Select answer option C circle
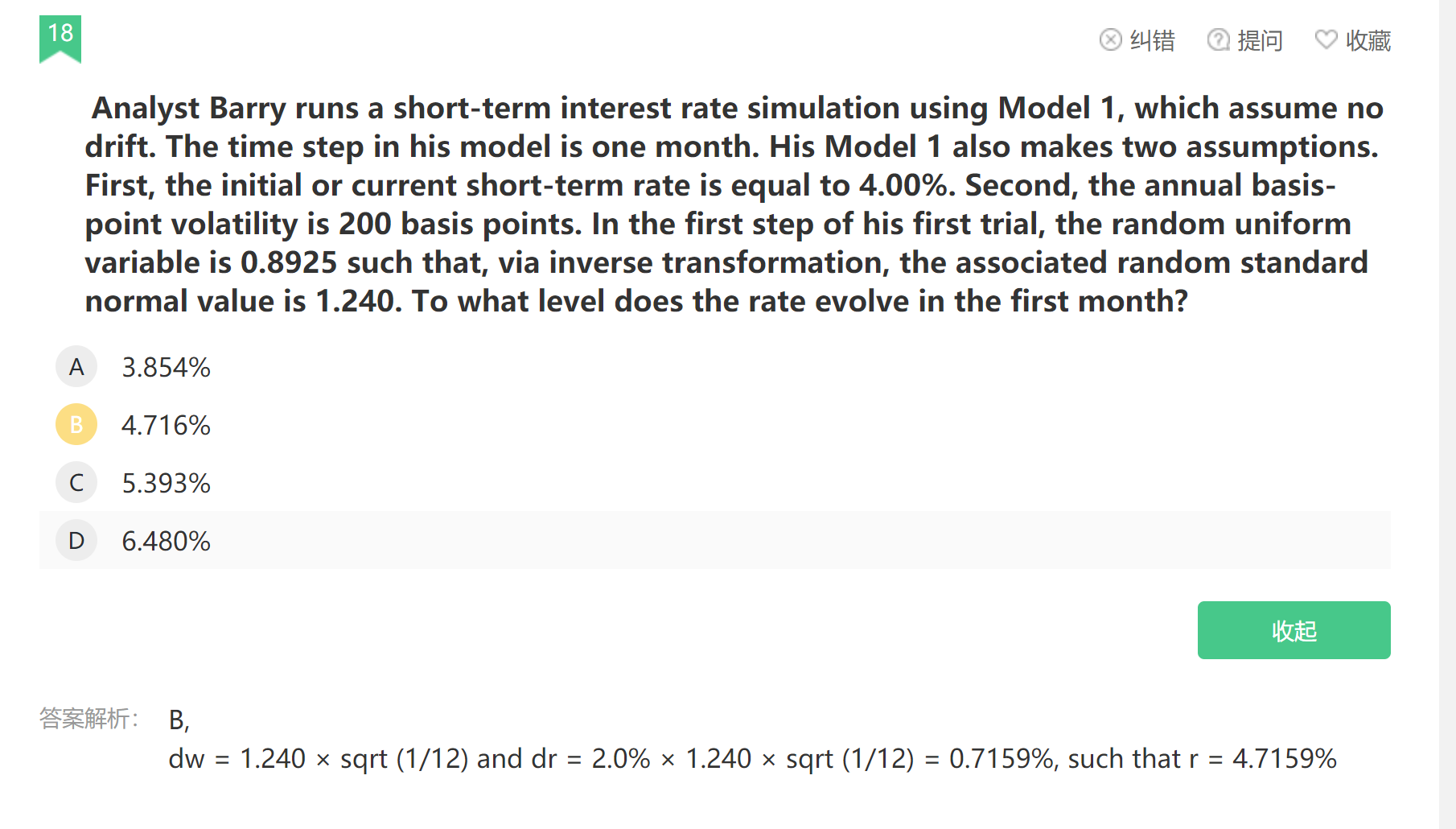 coord(76,483)
